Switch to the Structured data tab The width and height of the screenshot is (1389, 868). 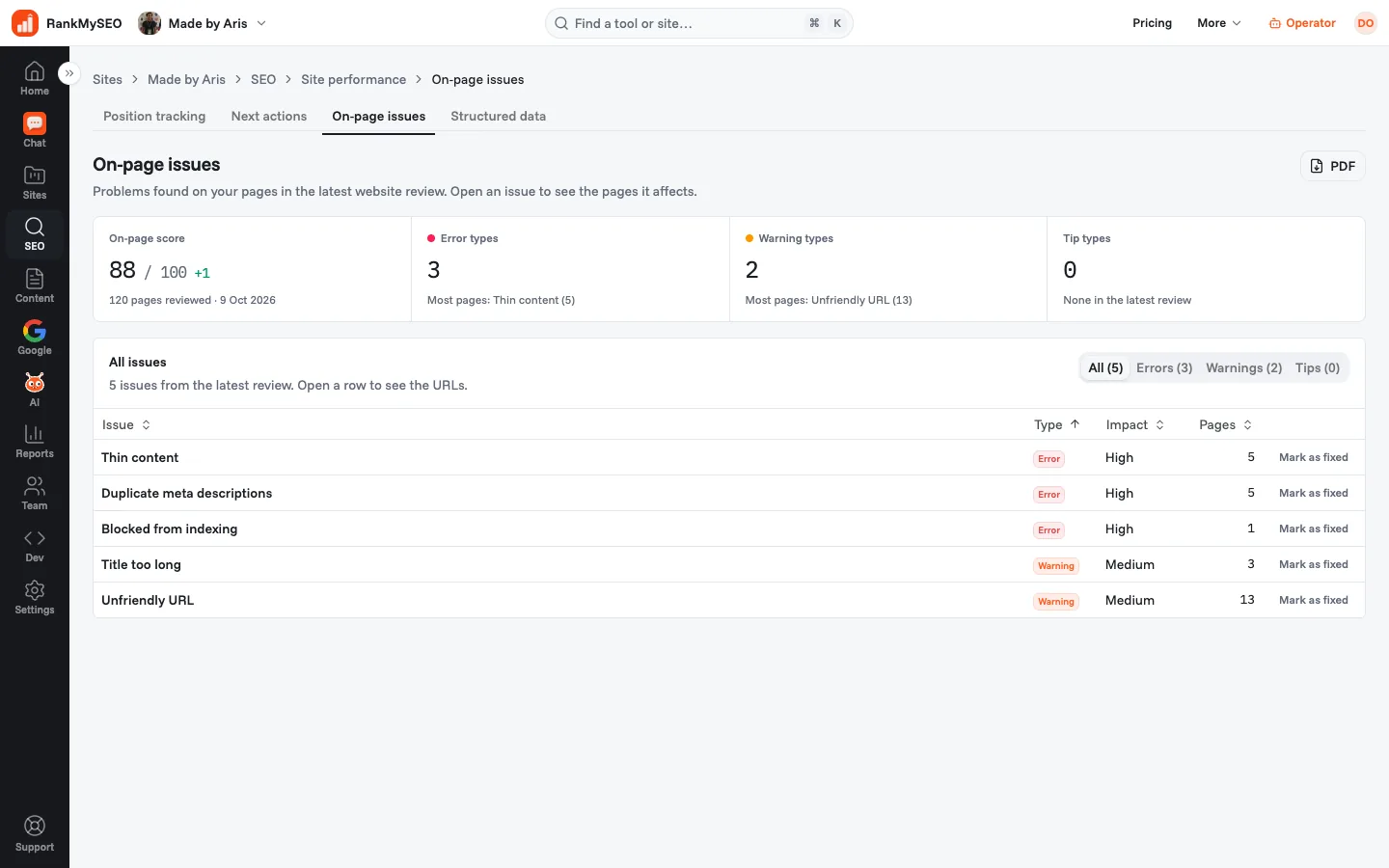pyautogui.click(x=498, y=116)
